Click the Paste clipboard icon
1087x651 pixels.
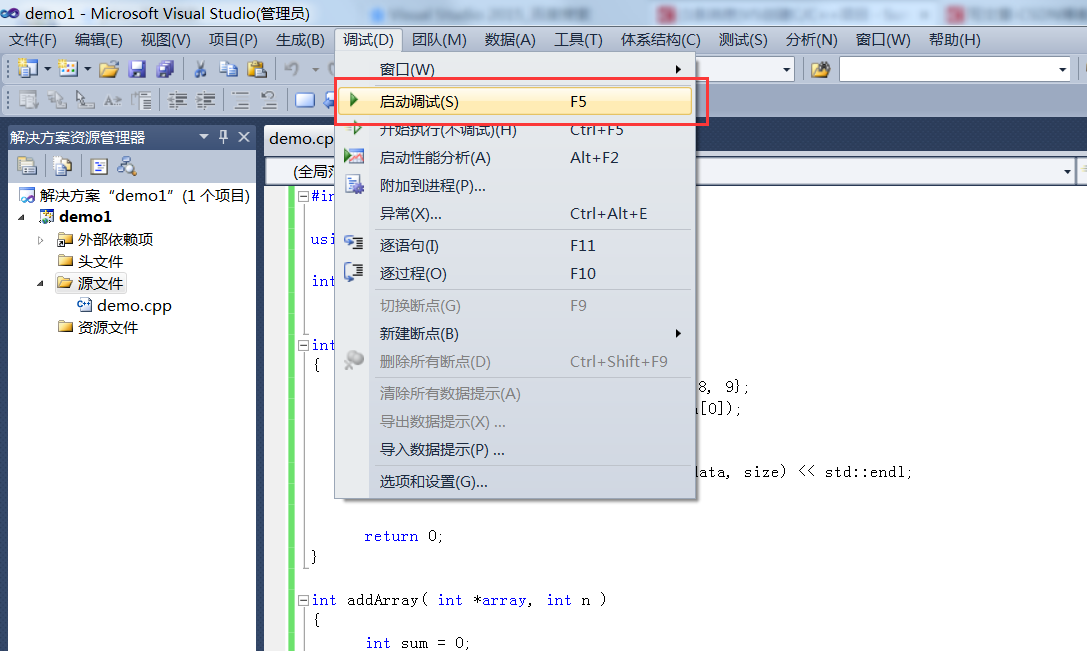click(x=256, y=69)
